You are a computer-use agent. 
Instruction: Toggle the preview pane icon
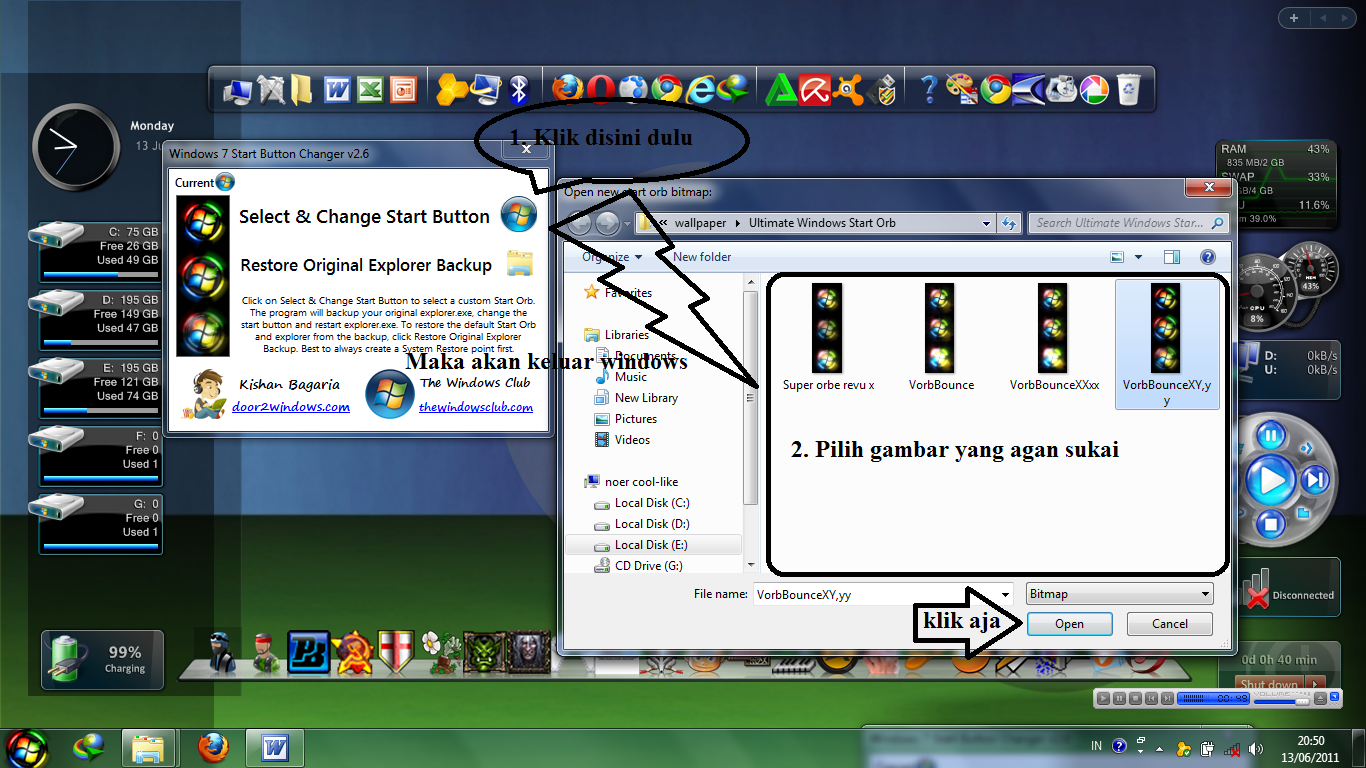coord(1172,257)
